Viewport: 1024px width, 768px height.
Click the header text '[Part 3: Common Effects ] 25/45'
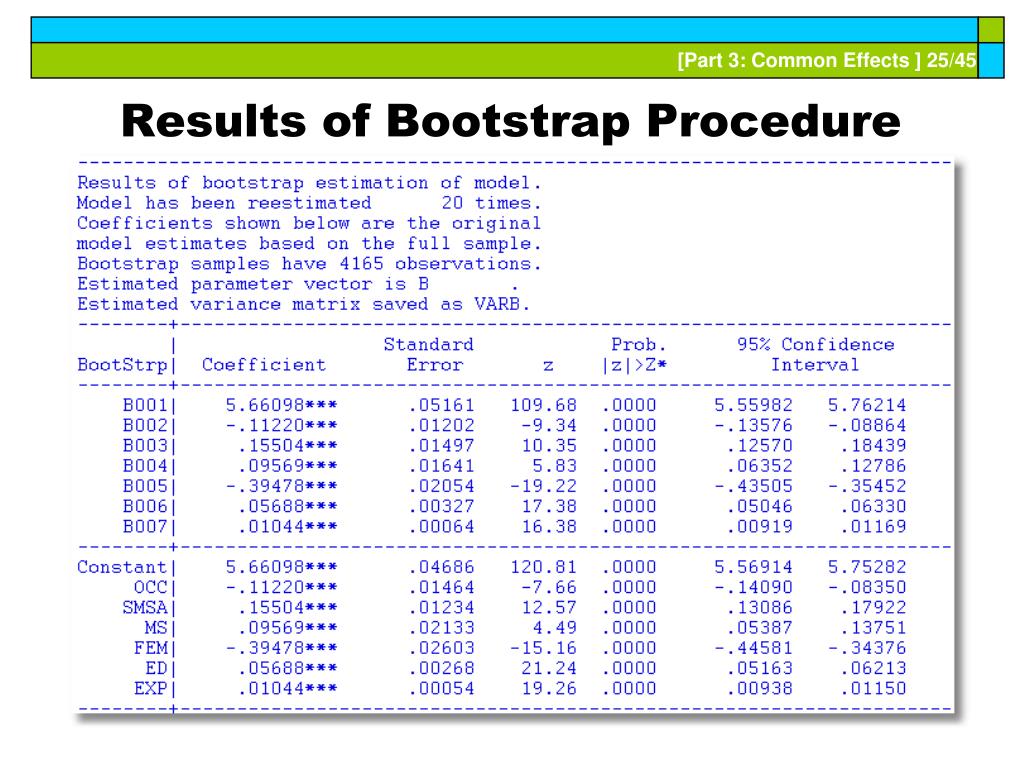click(x=827, y=60)
